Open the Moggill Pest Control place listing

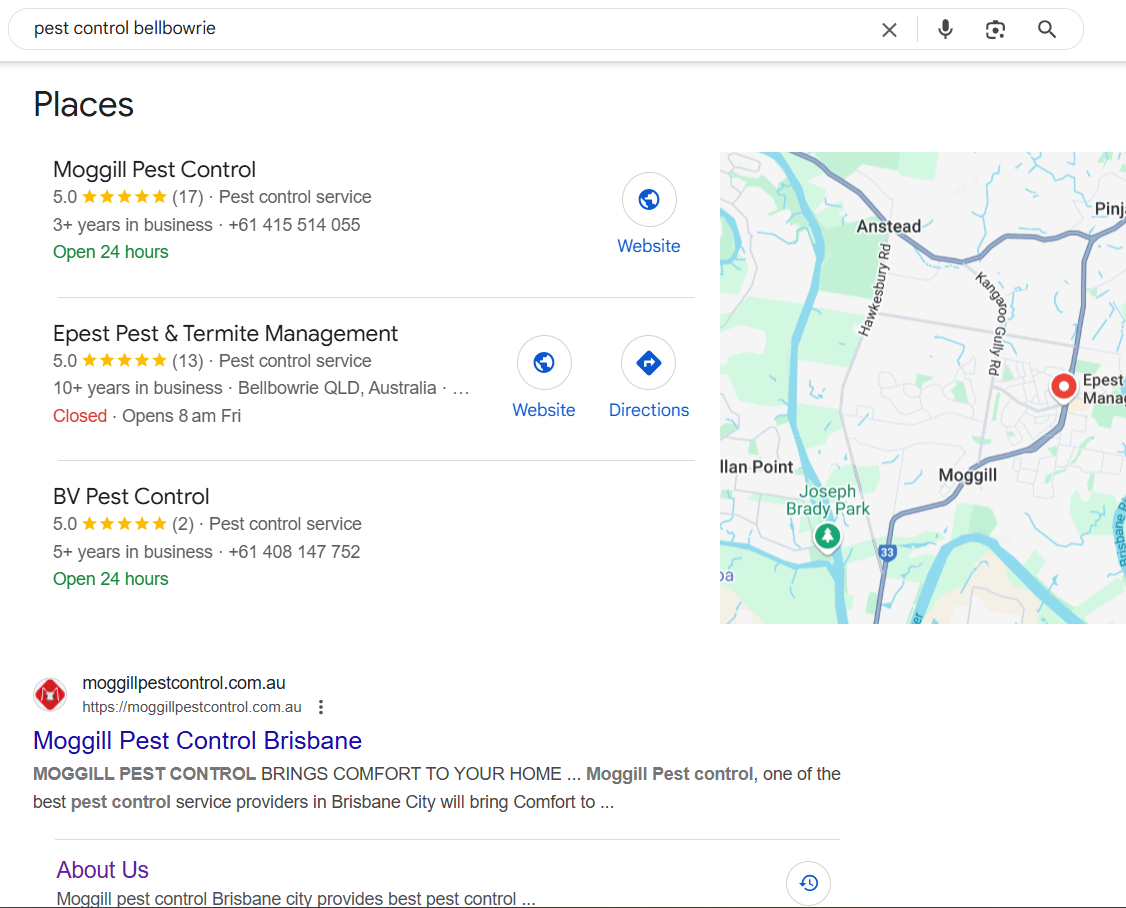coord(154,170)
